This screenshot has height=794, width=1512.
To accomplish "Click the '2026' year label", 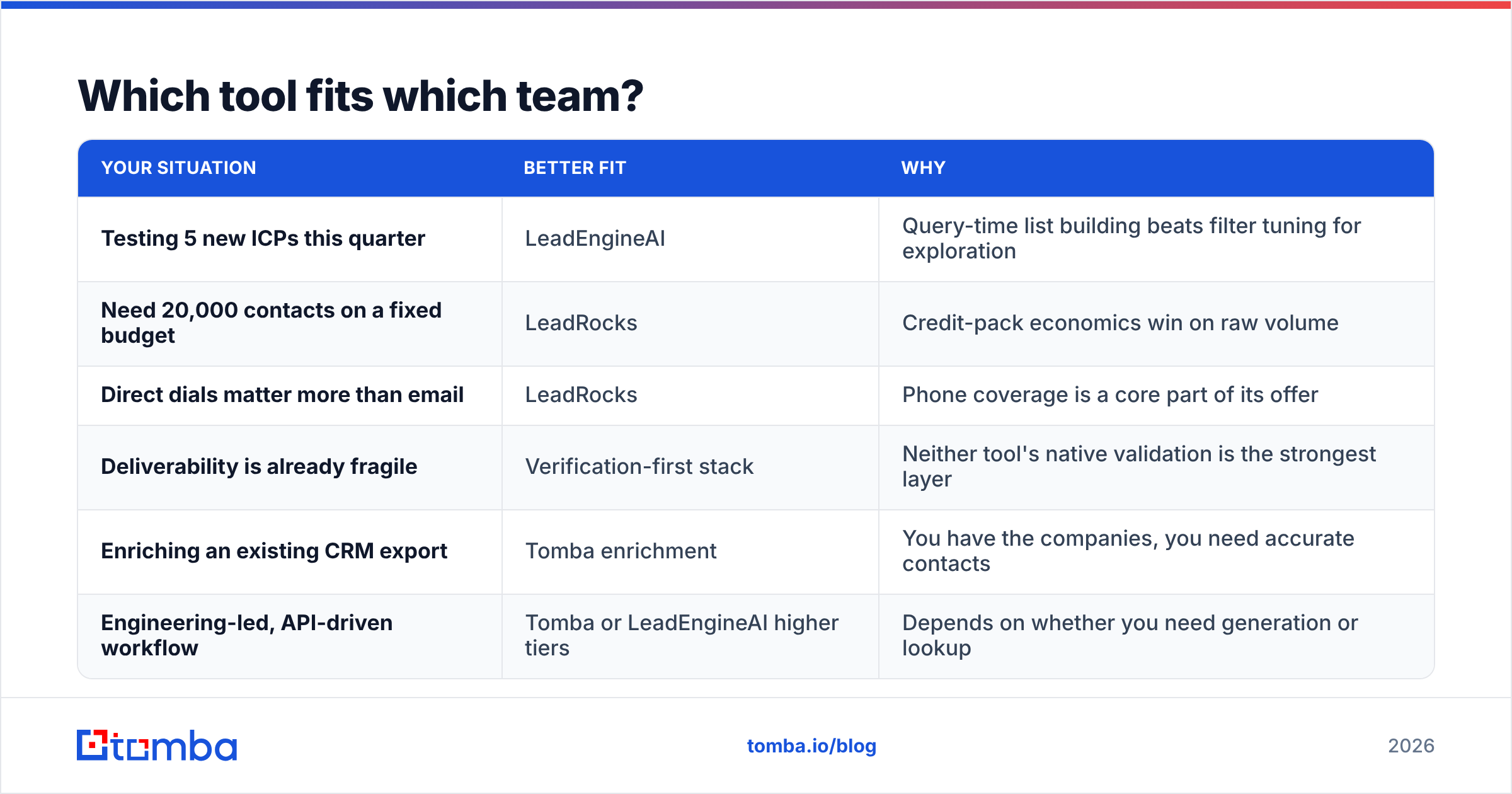I will click(1411, 746).
